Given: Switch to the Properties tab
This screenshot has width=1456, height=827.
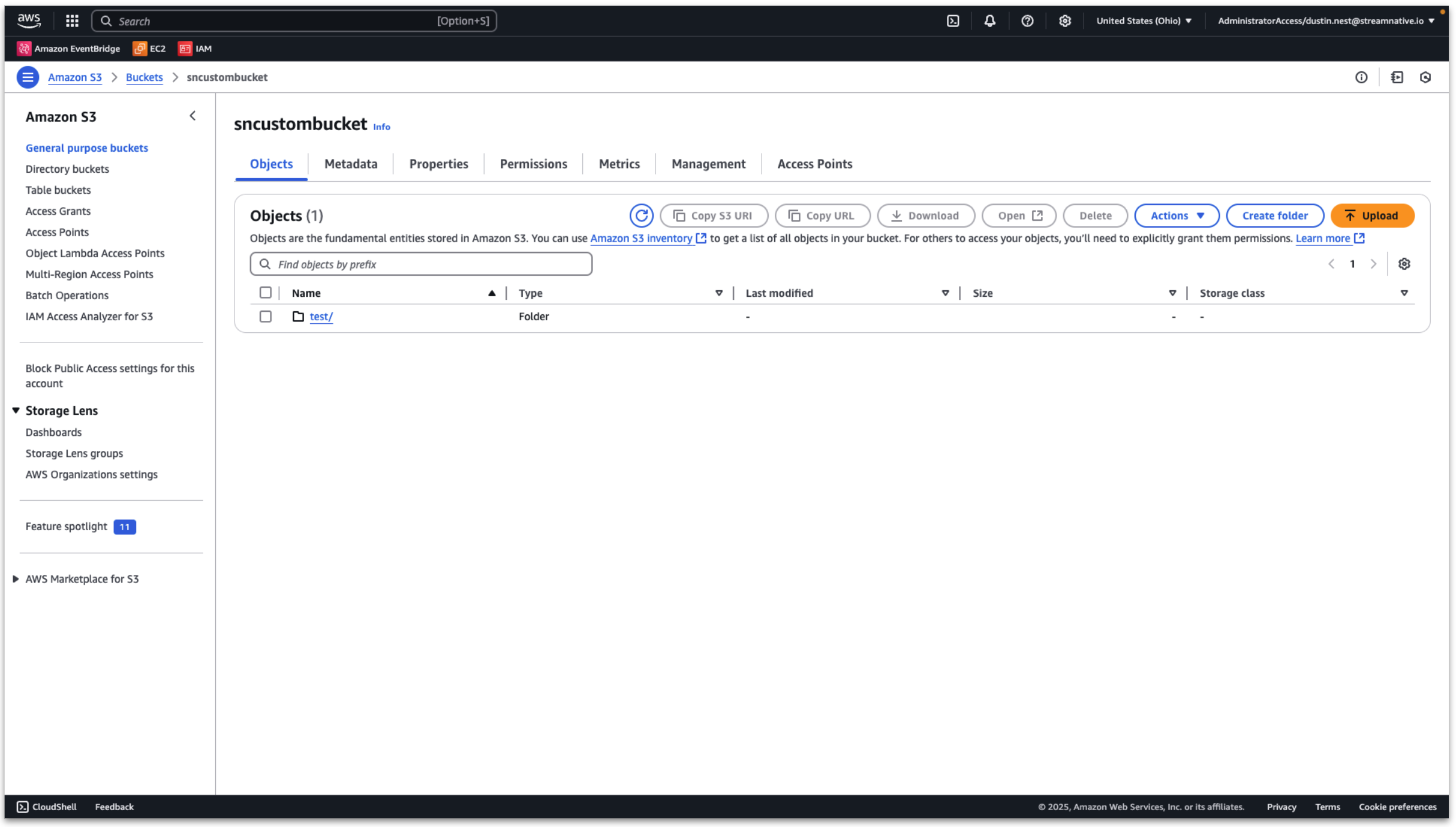Looking at the screenshot, I should pos(438,164).
